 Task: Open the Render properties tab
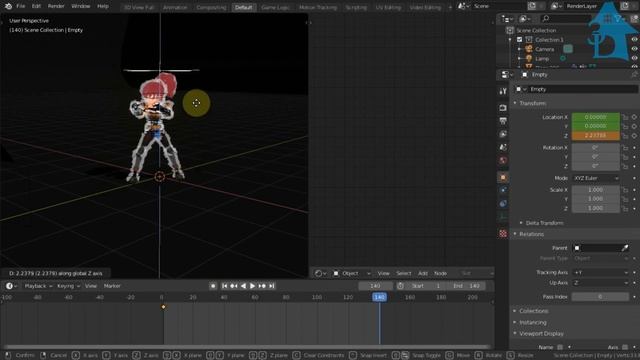[503, 108]
